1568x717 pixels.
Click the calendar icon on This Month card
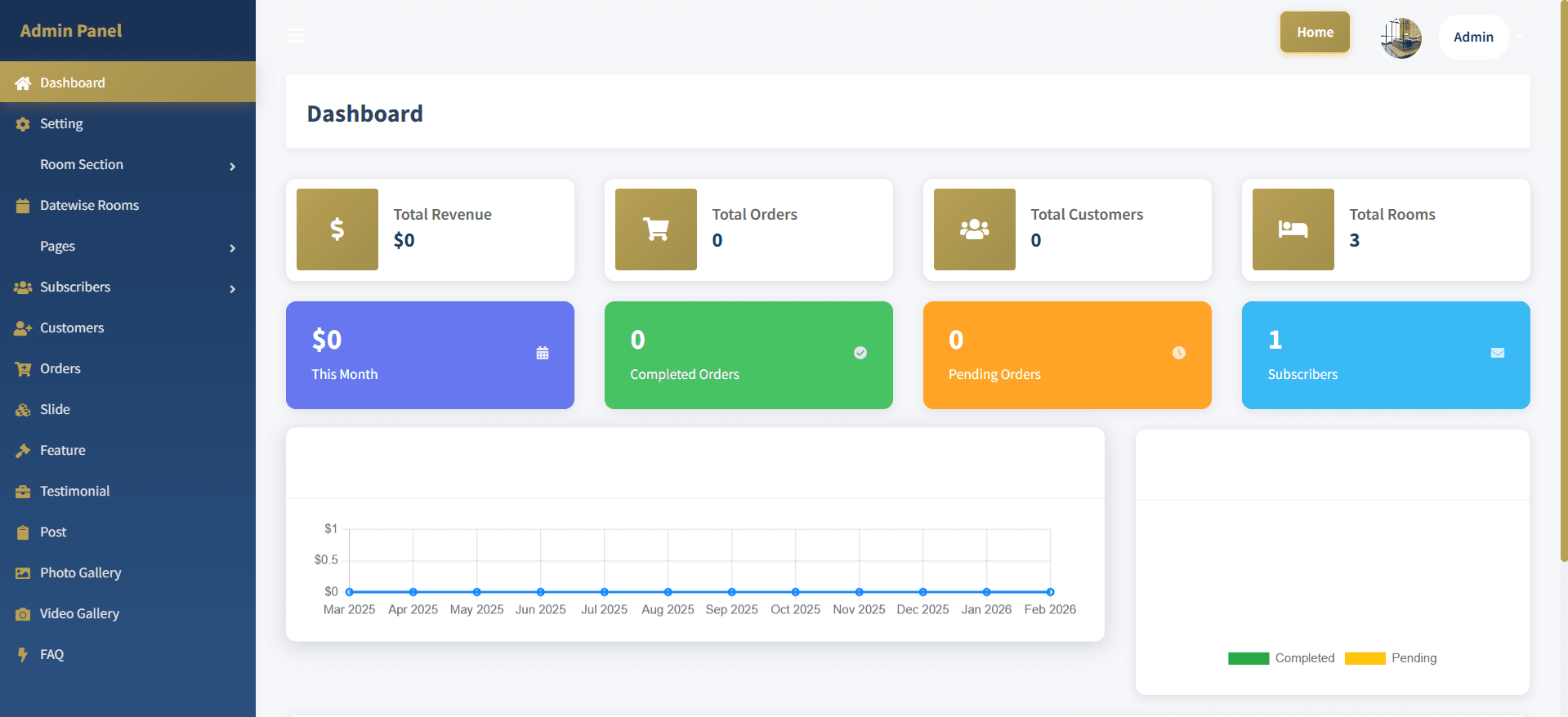click(543, 353)
